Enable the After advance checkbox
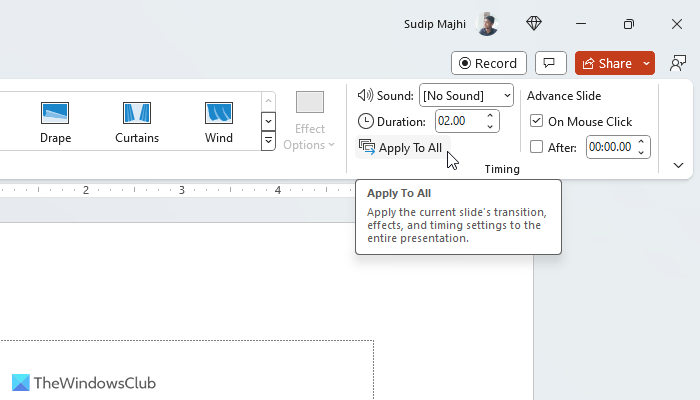700x400 pixels. pos(537,147)
